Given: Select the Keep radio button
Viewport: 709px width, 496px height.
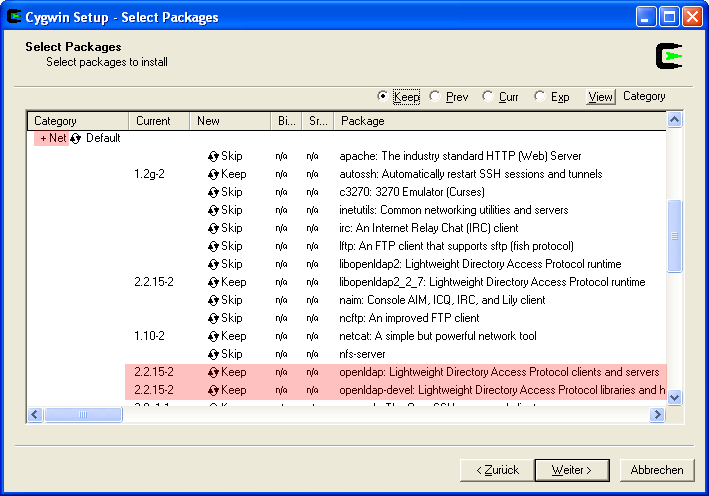Looking at the screenshot, I should coord(383,96).
